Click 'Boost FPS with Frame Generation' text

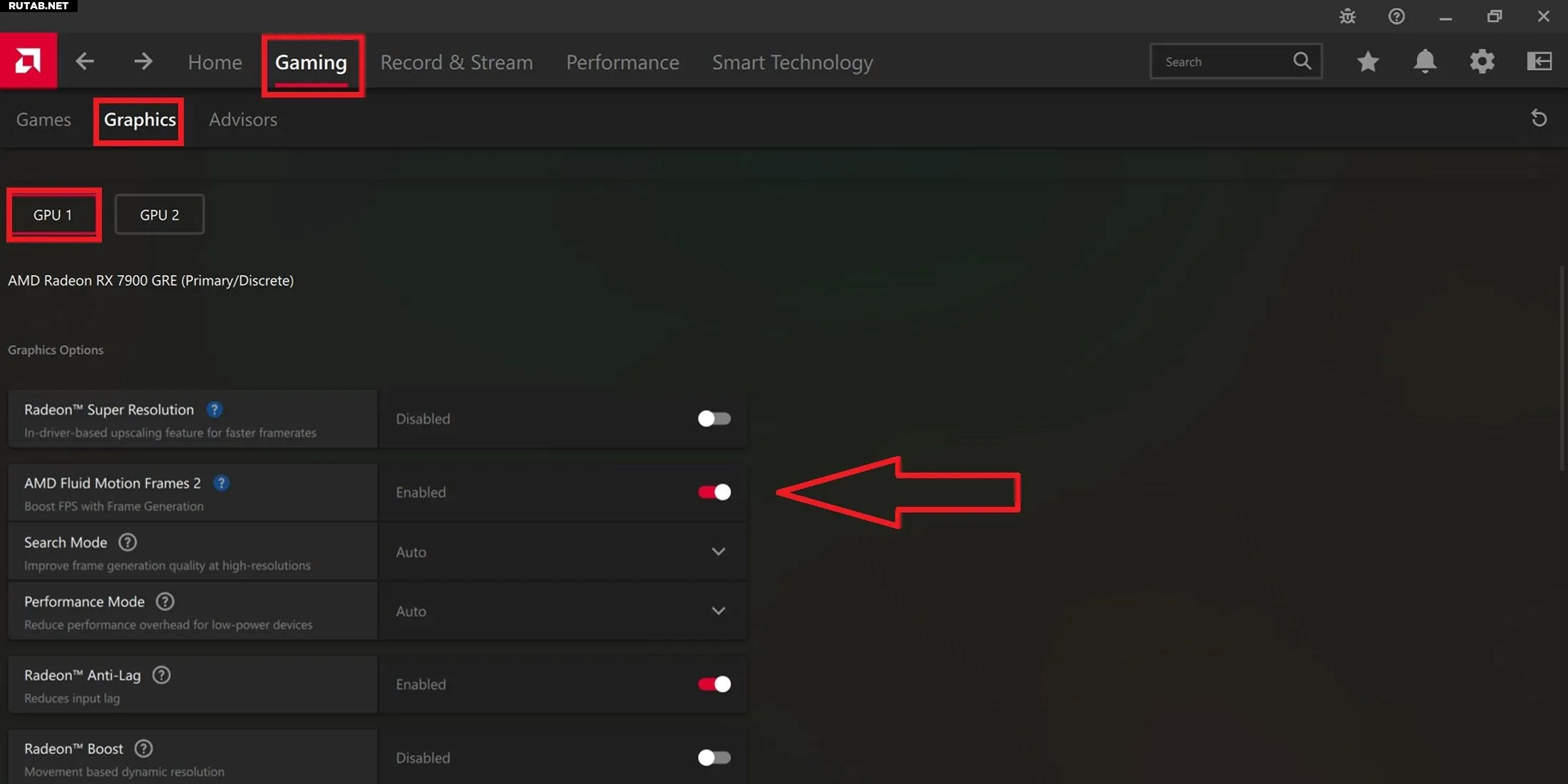tap(114, 506)
